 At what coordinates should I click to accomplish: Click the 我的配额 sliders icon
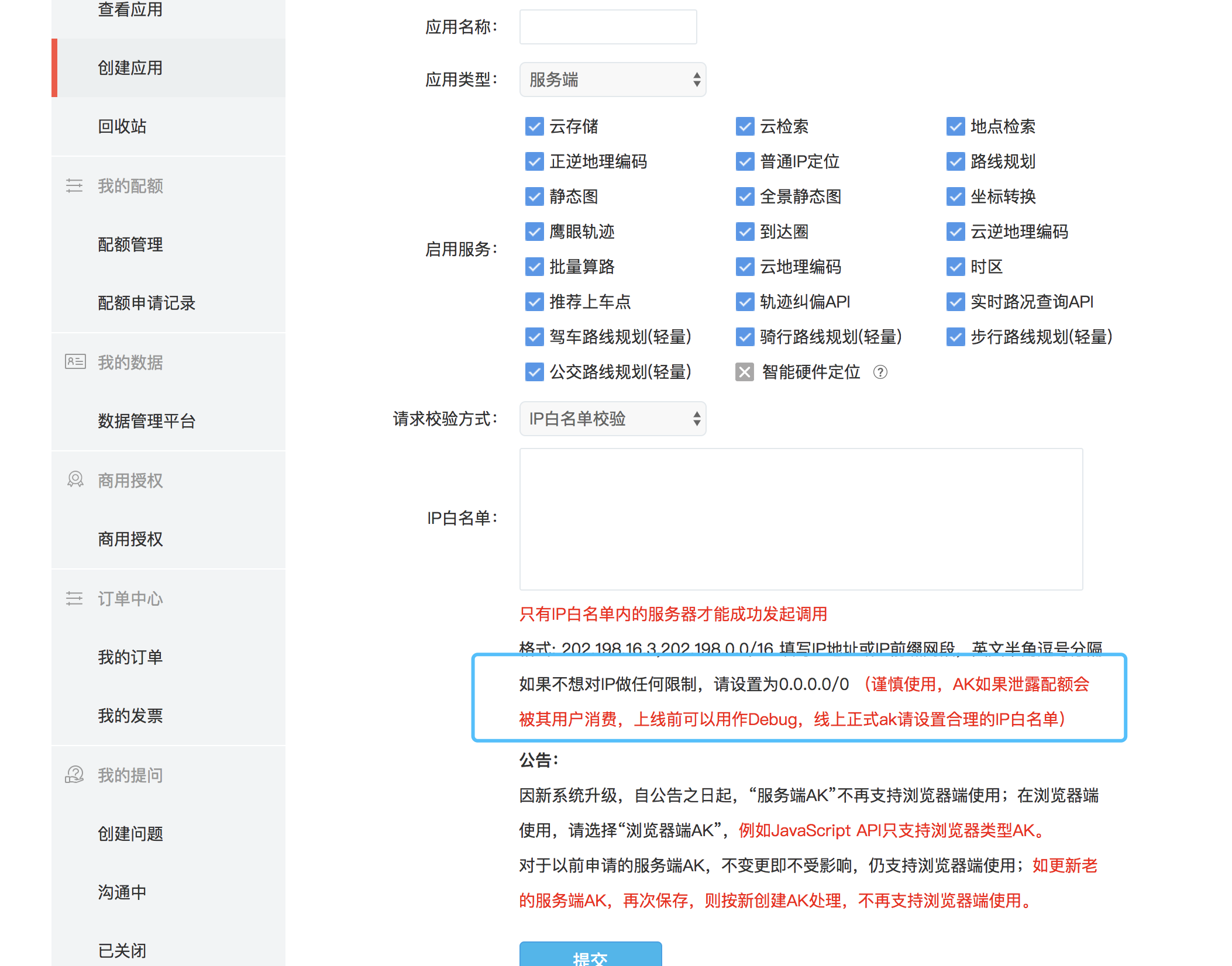coord(74,186)
